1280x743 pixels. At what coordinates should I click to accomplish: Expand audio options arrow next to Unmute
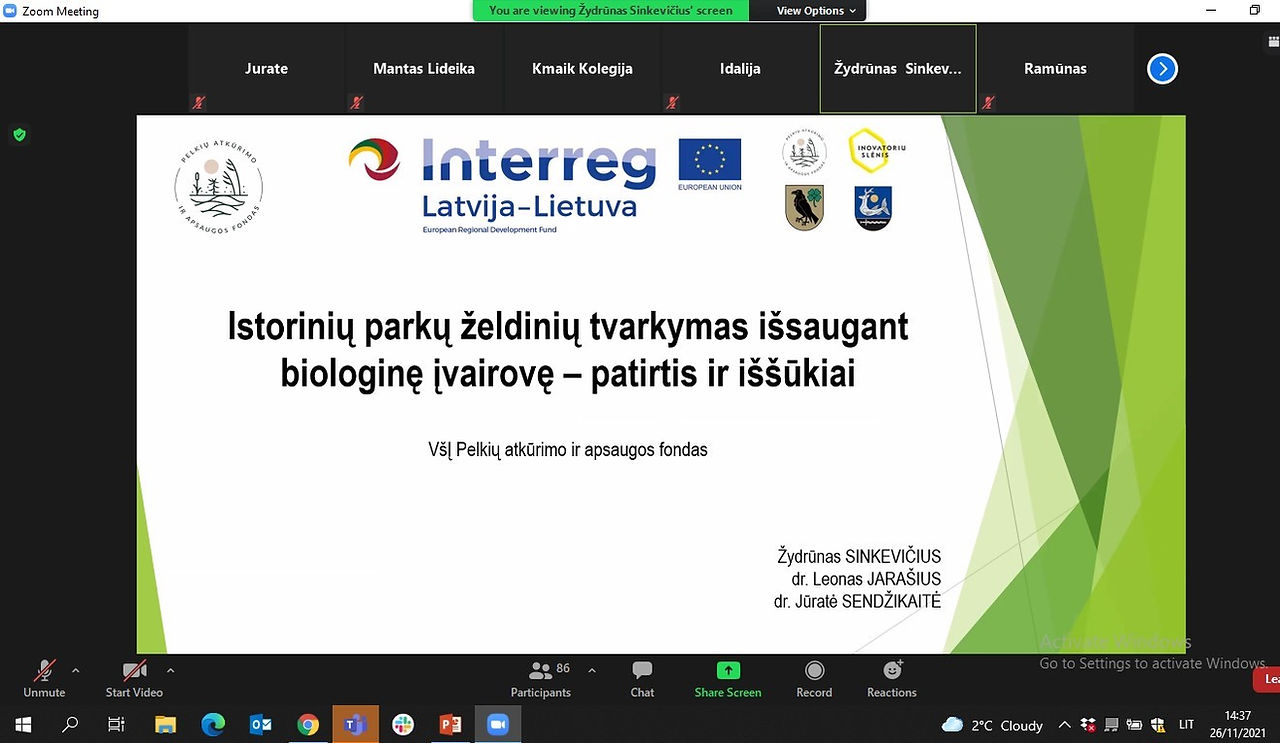click(x=76, y=670)
